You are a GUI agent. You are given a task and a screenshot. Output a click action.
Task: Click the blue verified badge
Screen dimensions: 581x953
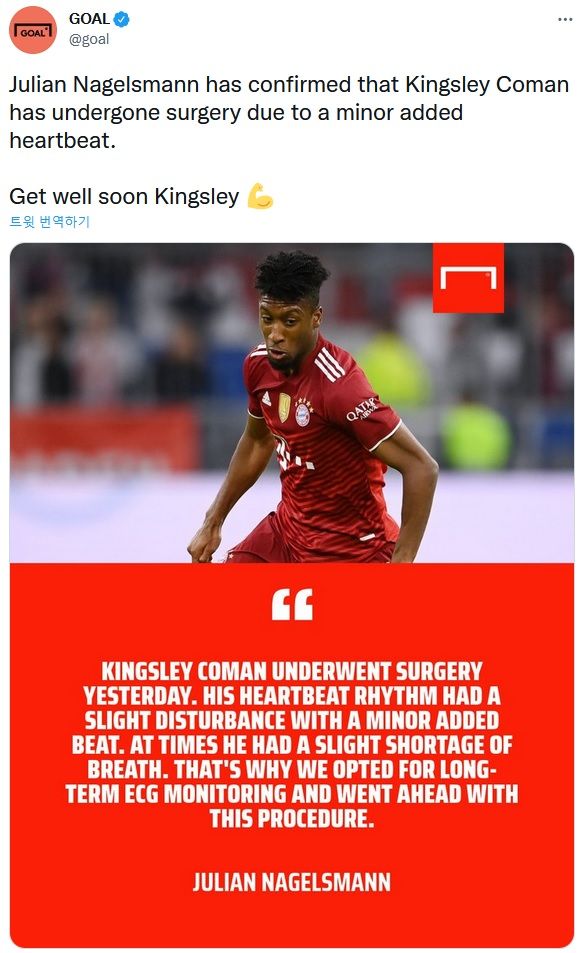[122, 19]
